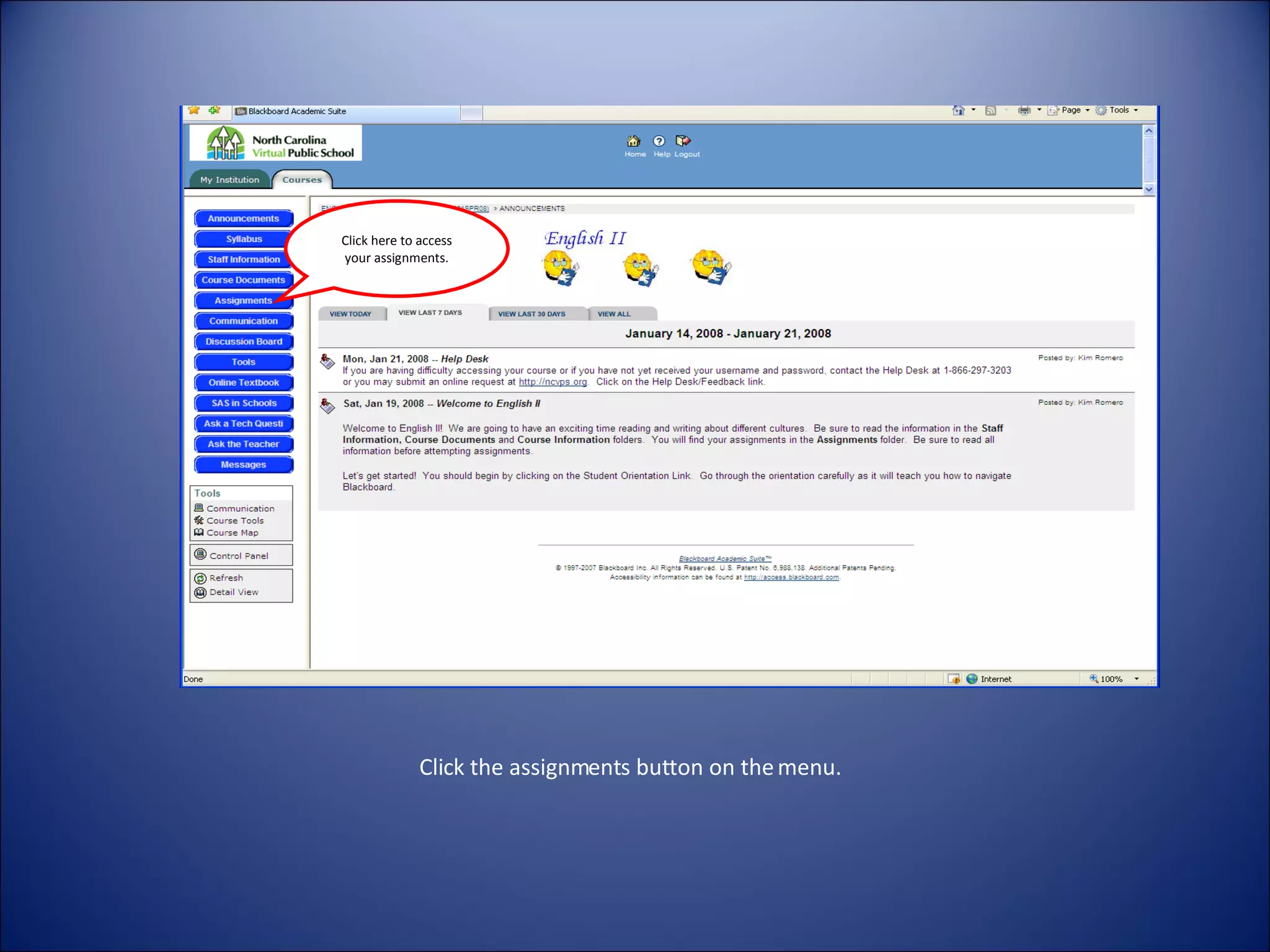The height and width of the screenshot is (952, 1270).
Task: Click the Detail View link
Action: [233, 592]
